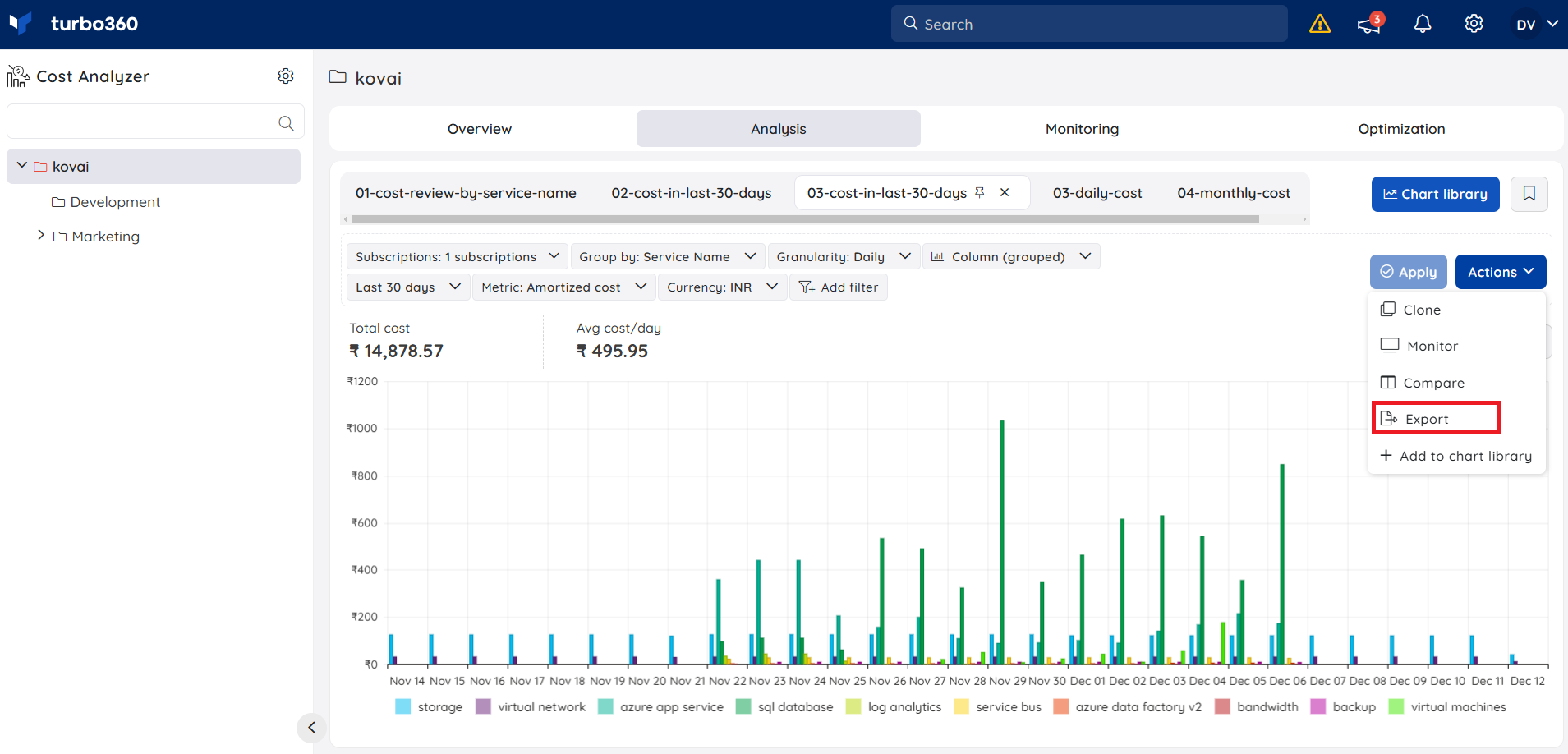Open the 04-monthly-cost view
Screen dimensions: 1568x754
pos(1234,193)
